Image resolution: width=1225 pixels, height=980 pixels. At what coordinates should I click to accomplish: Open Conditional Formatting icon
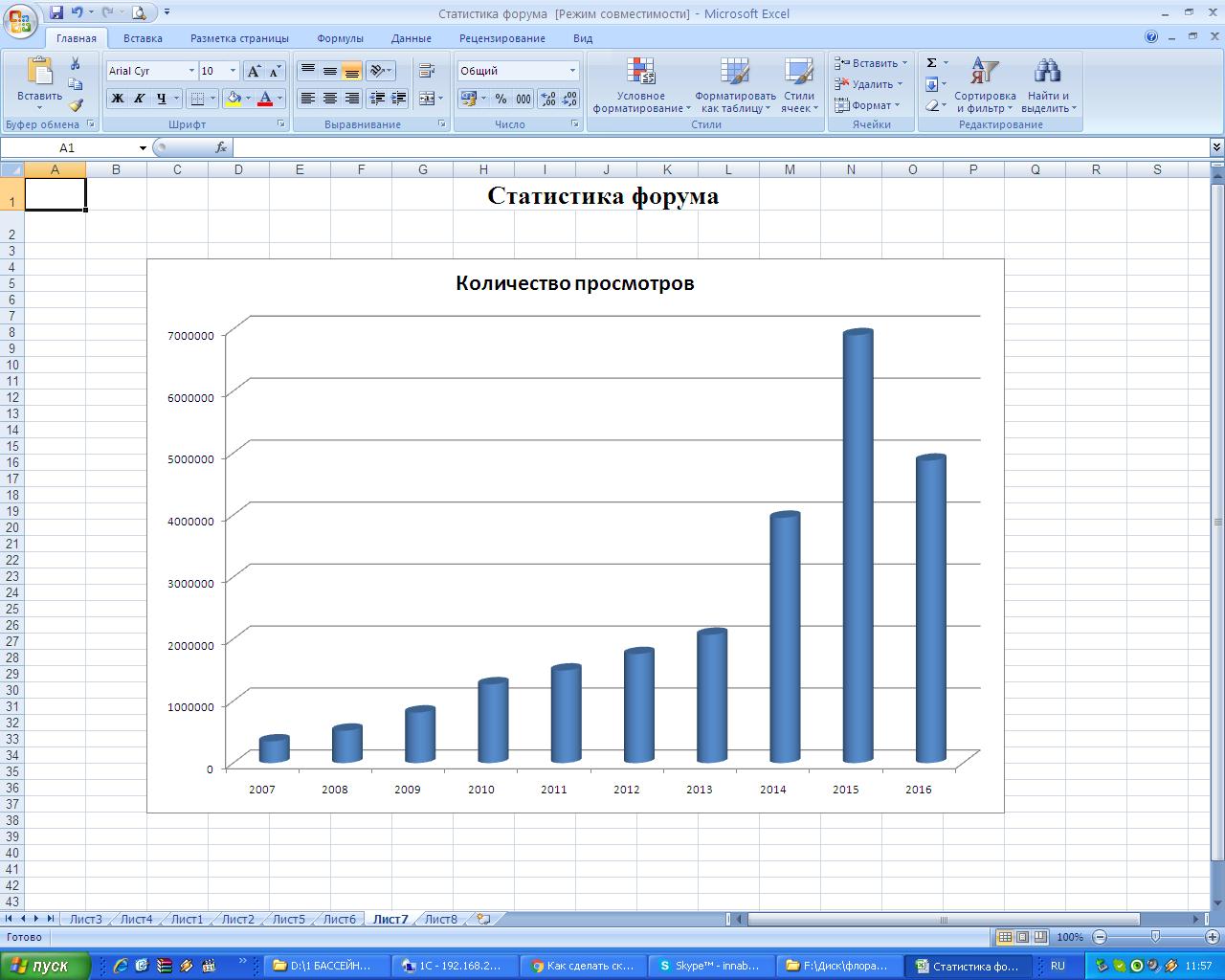(x=640, y=85)
